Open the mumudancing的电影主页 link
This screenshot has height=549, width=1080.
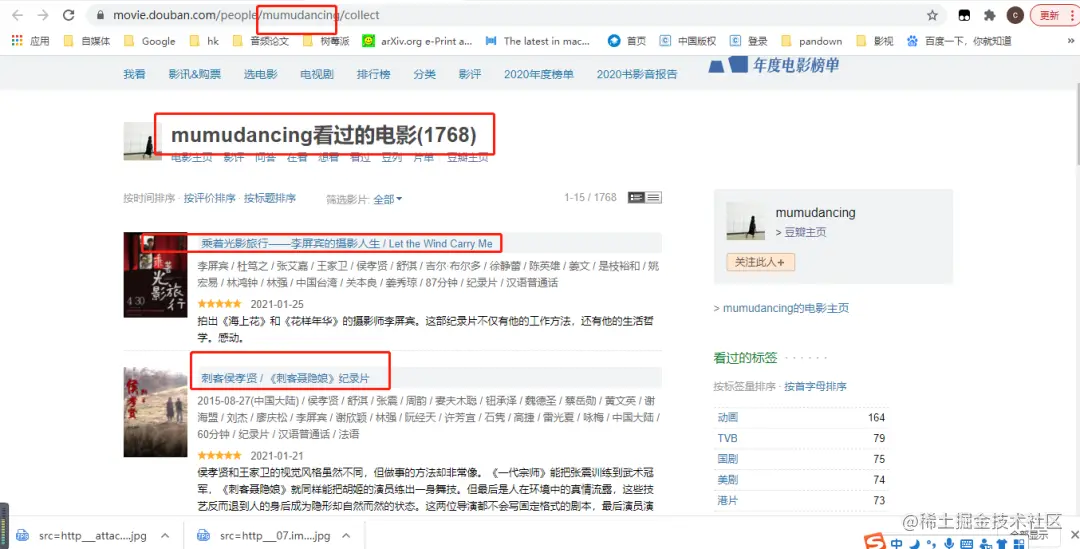pos(786,308)
